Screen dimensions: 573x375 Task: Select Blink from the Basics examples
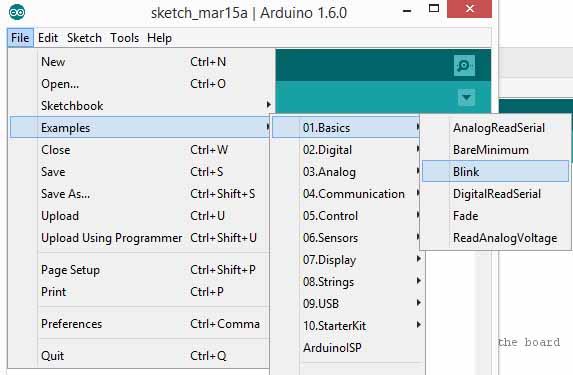click(x=496, y=171)
